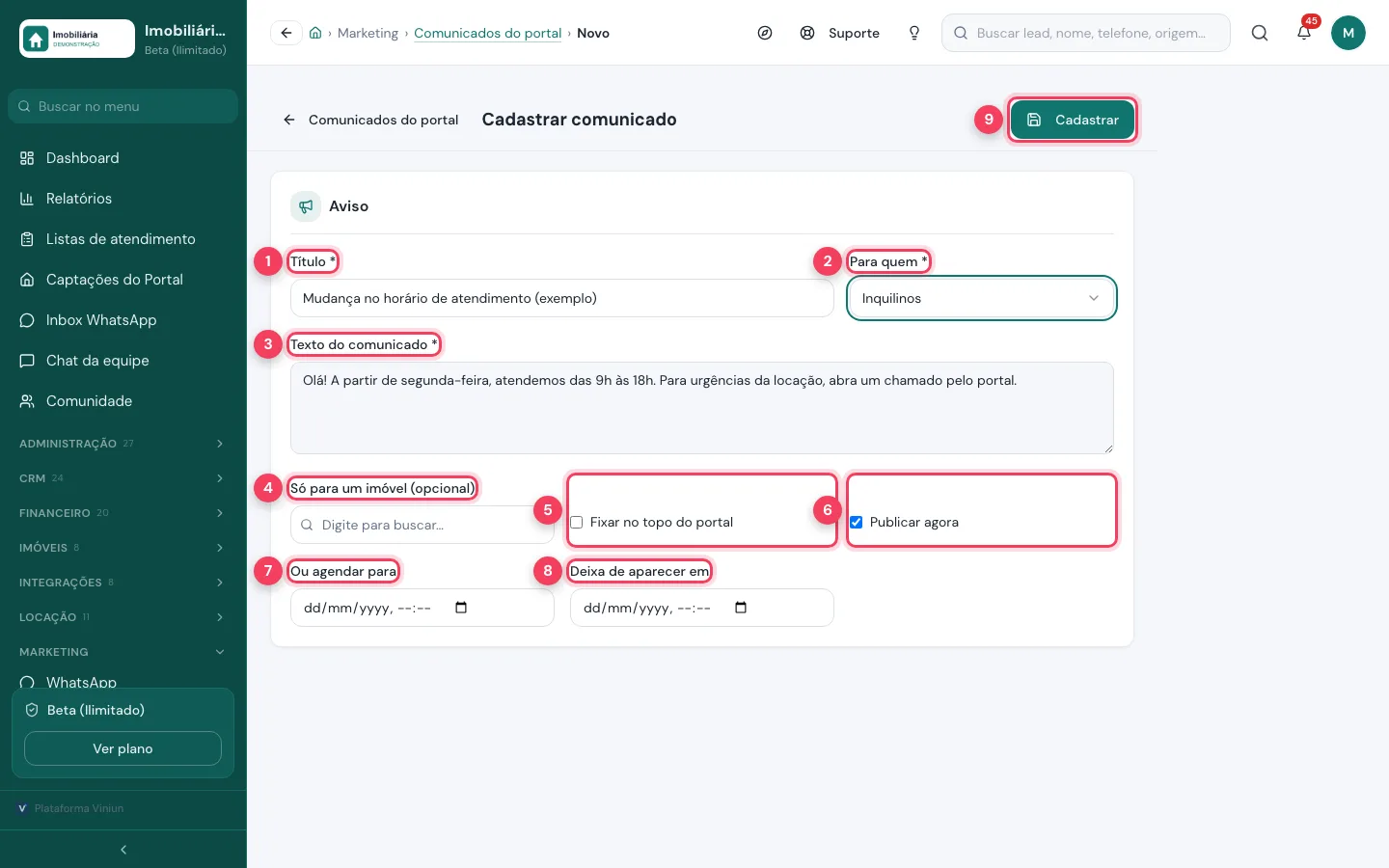Click the Buscar no menu field
Viewport: 1389px width, 868px height.
point(123,106)
